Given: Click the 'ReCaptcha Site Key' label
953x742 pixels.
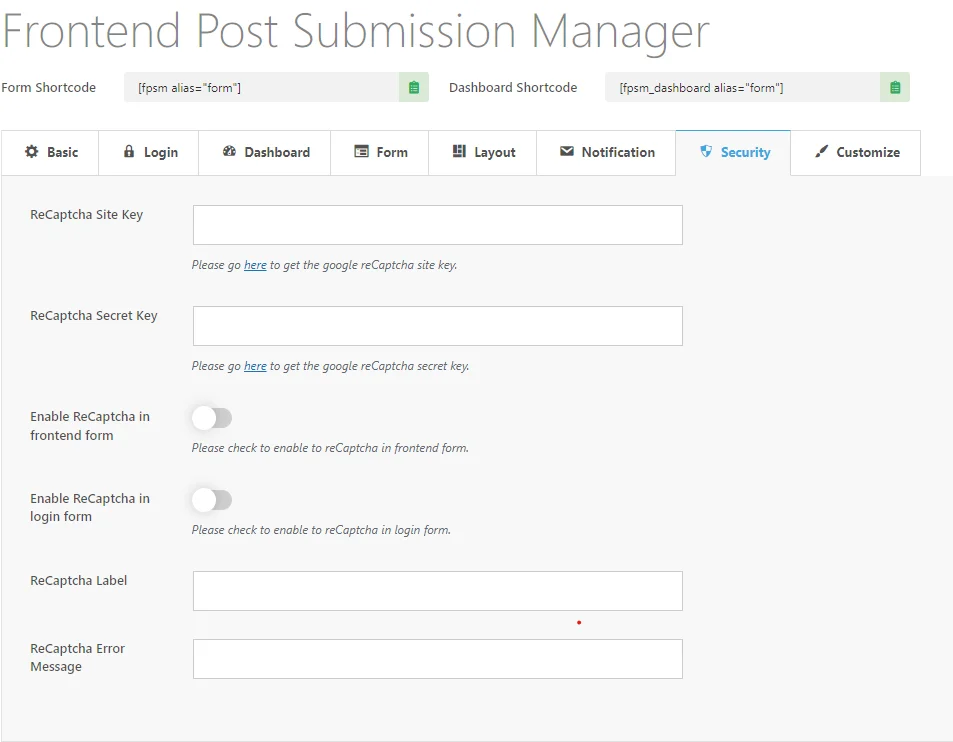Looking at the screenshot, I should 86,215.
